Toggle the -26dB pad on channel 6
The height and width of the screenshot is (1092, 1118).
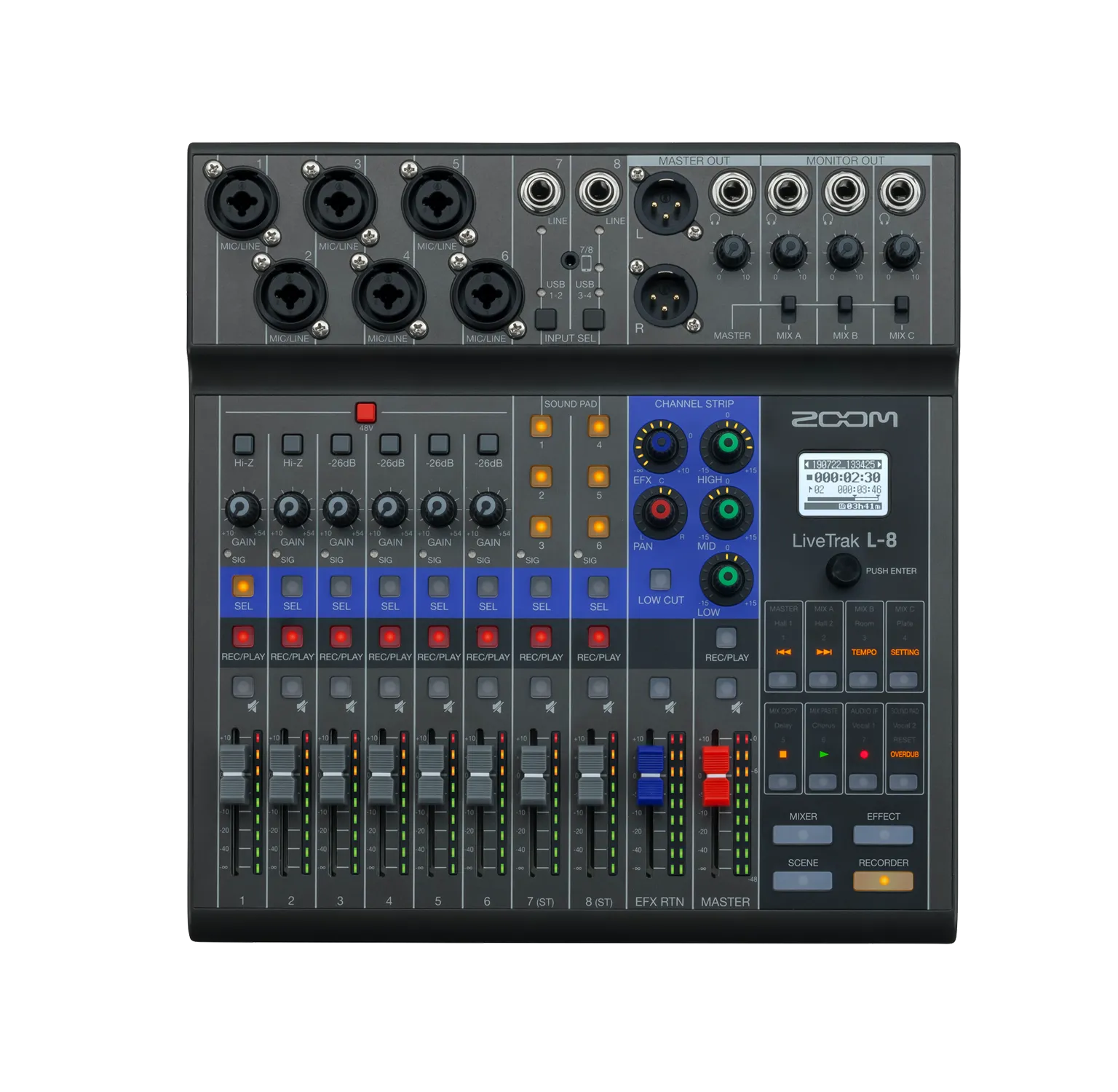click(x=488, y=444)
